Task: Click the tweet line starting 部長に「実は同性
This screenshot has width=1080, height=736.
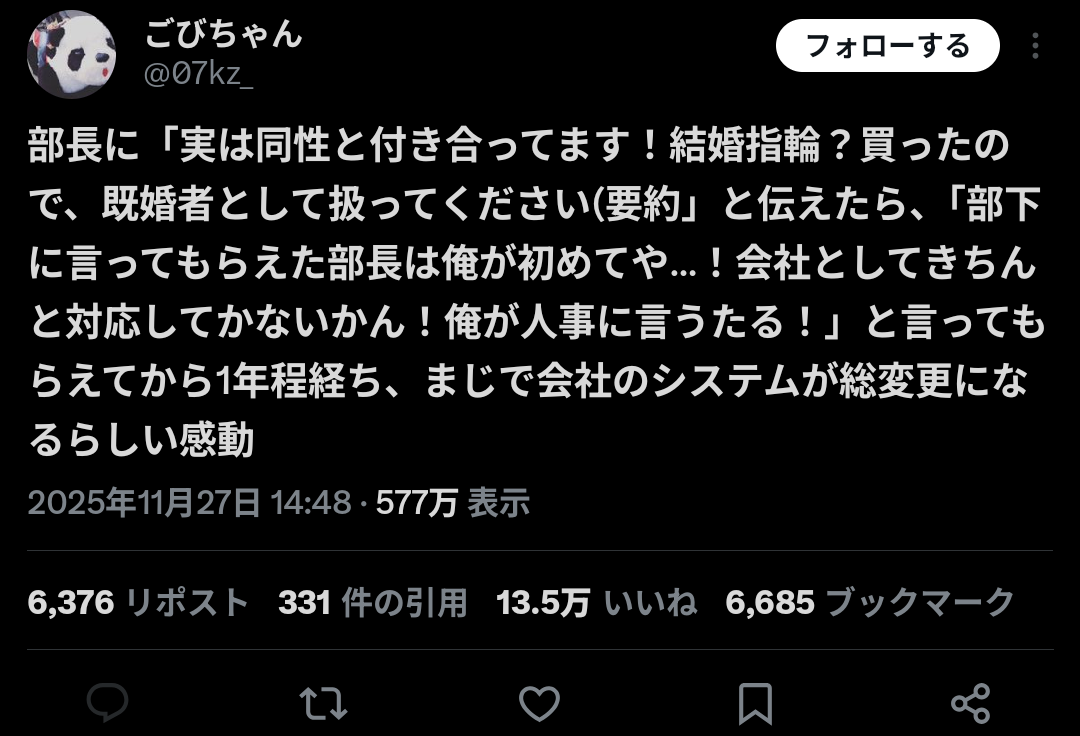Action: coord(519,145)
